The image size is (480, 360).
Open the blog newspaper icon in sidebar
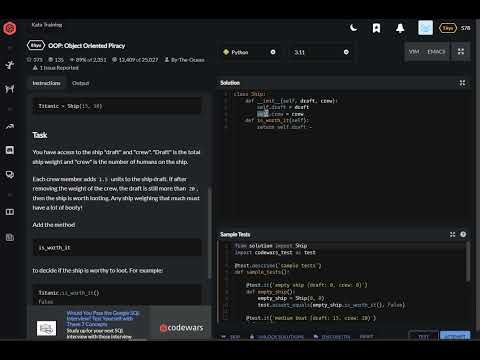(x=10, y=237)
